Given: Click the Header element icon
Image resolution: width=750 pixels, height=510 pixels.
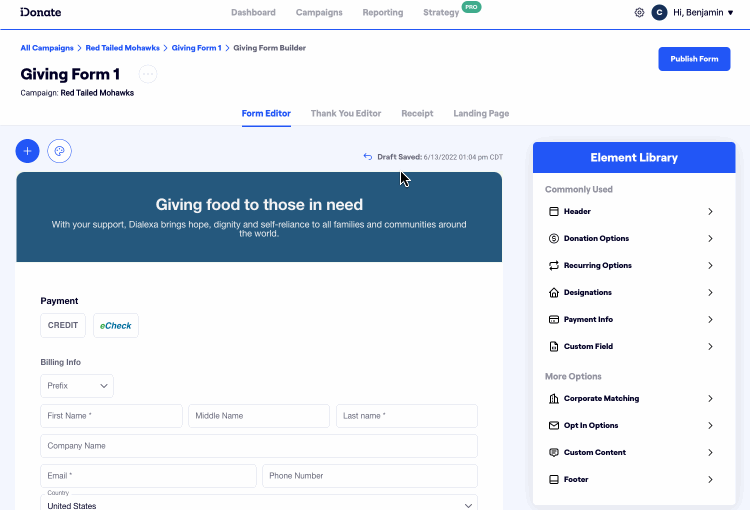Looking at the screenshot, I should (x=553, y=211).
